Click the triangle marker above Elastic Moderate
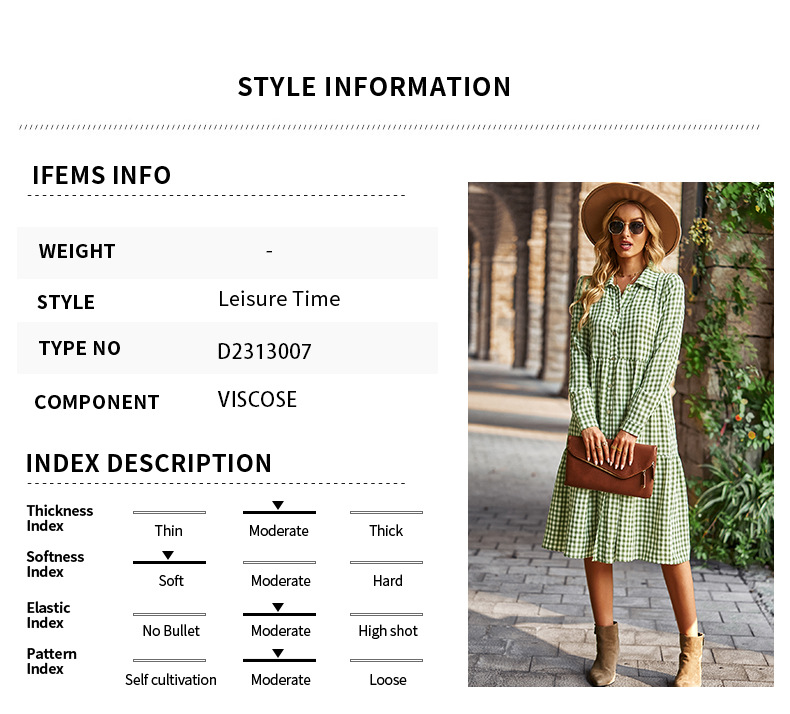790x714 pixels. pyautogui.click(x=278, y=607)
